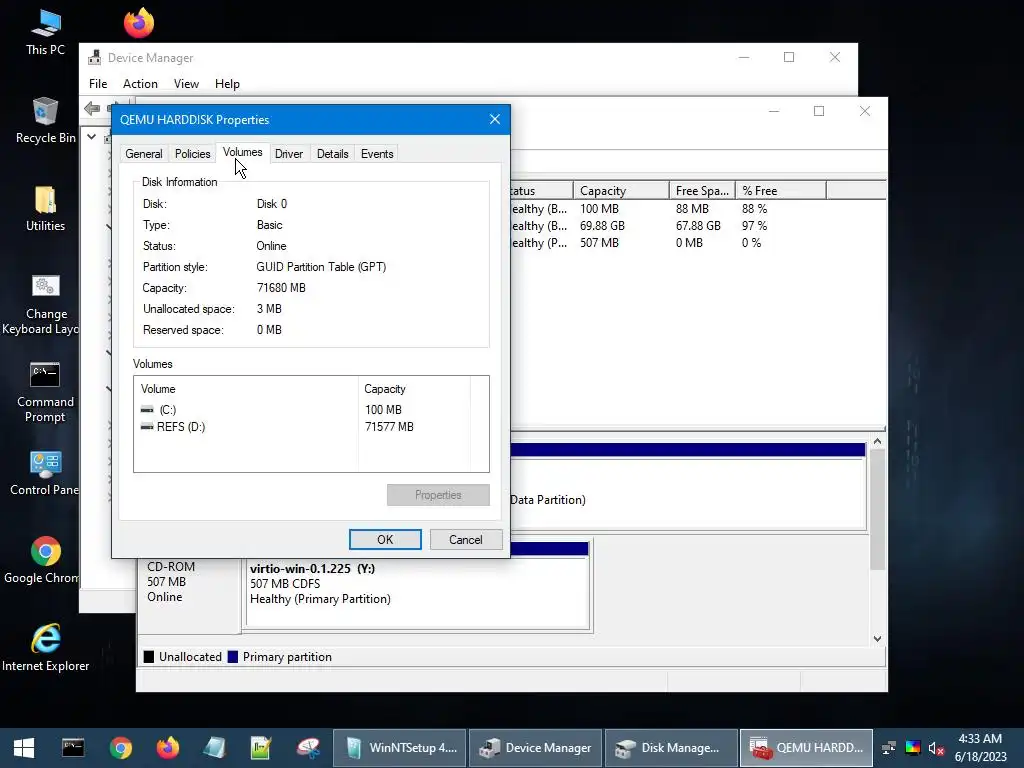Select the 69.88 GB capacity cell
The image size is (1024, 768).
coord(602,226)
